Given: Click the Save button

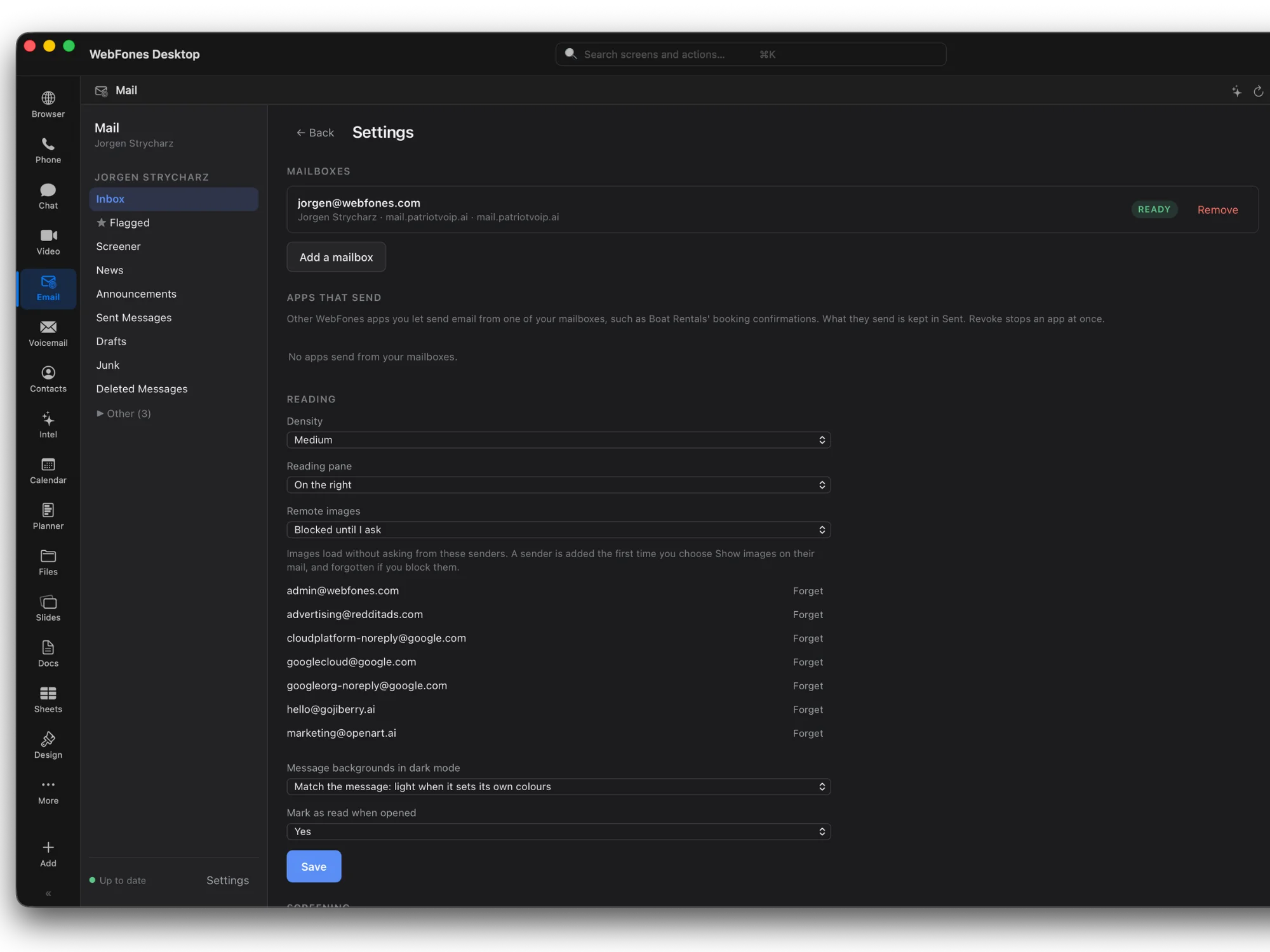Looking at the screenshot, I should (x=314, y=866).
